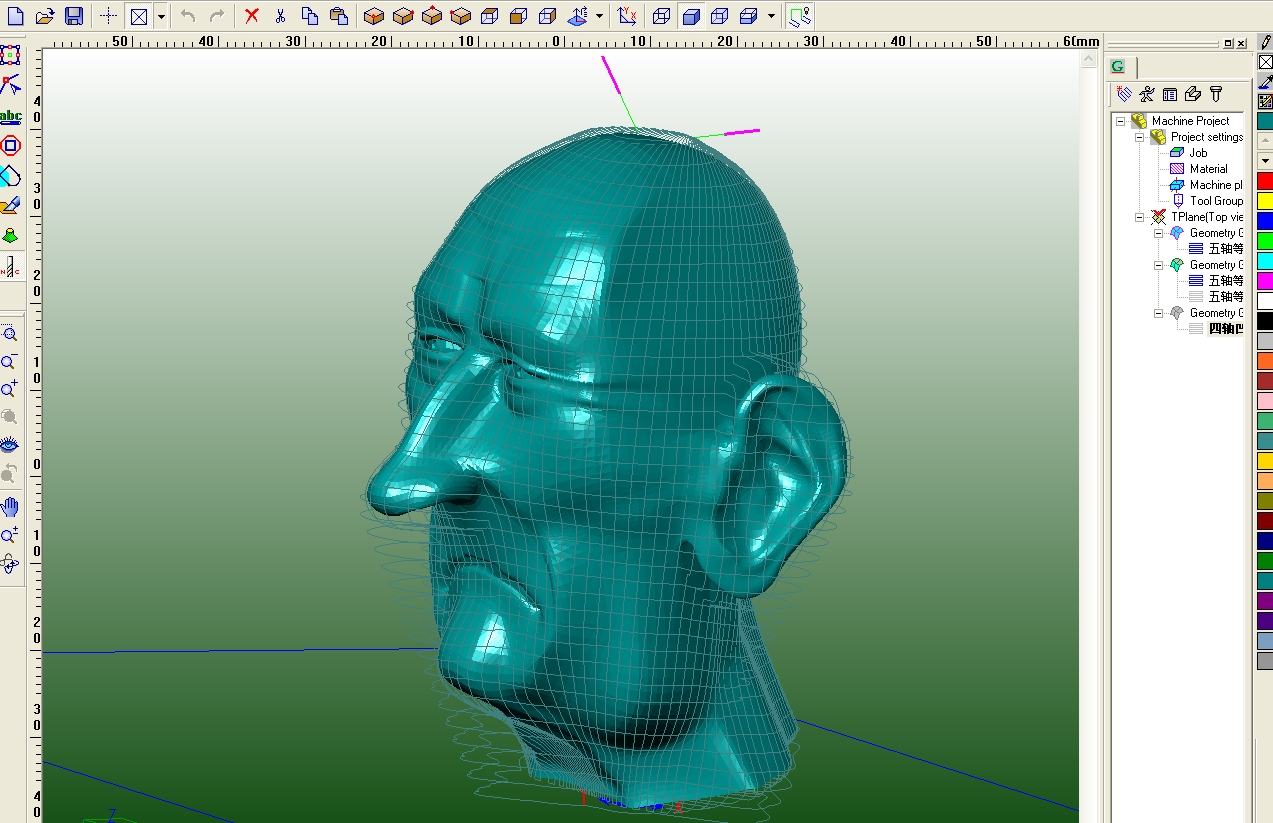Collapse the first Geometry Group node
This screenshot has width=1273, height=823.
[1159, 233]
